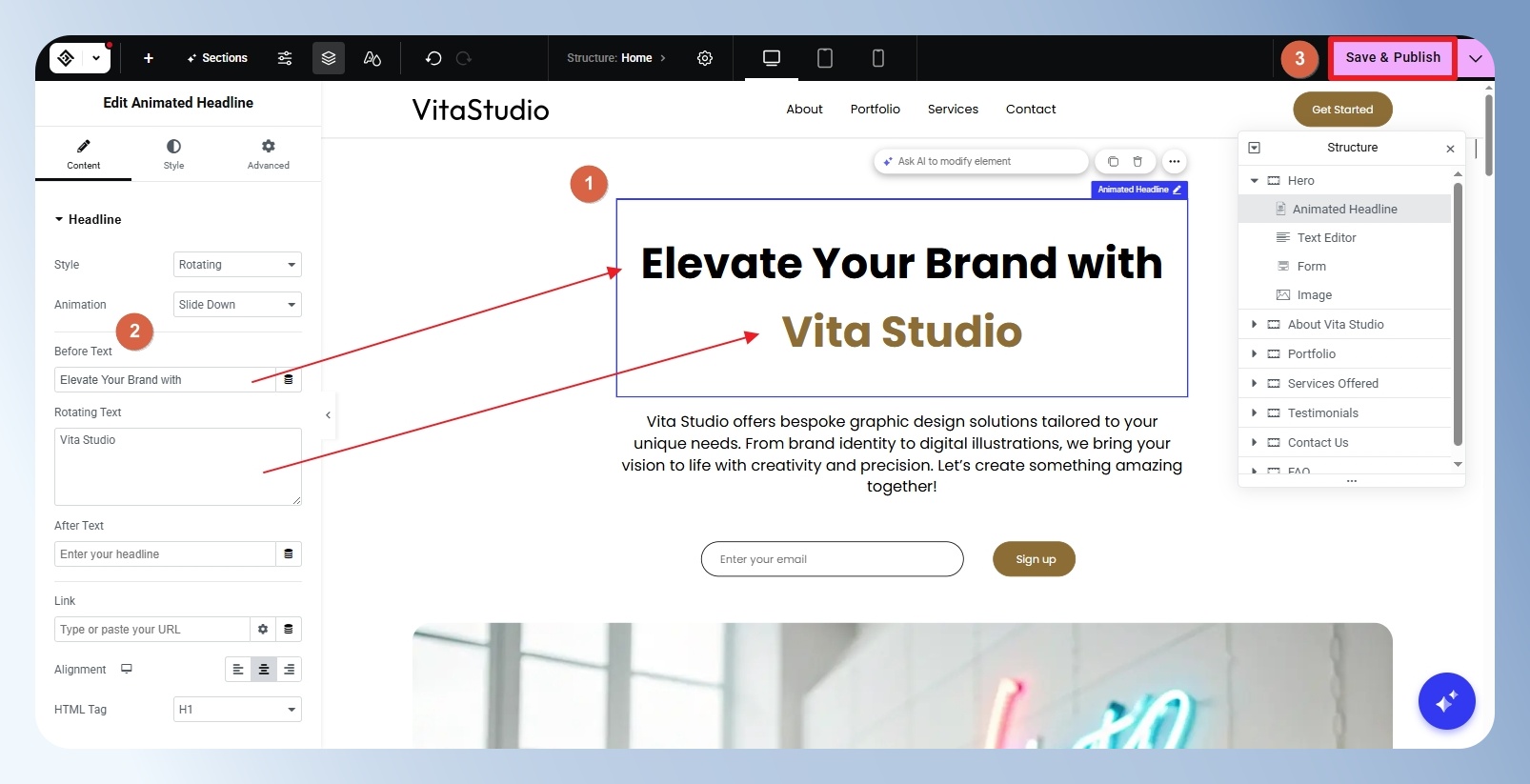Open Contact in site navigation
1530x784 pixels.
pyautogui.click(x=1031, y=110)
